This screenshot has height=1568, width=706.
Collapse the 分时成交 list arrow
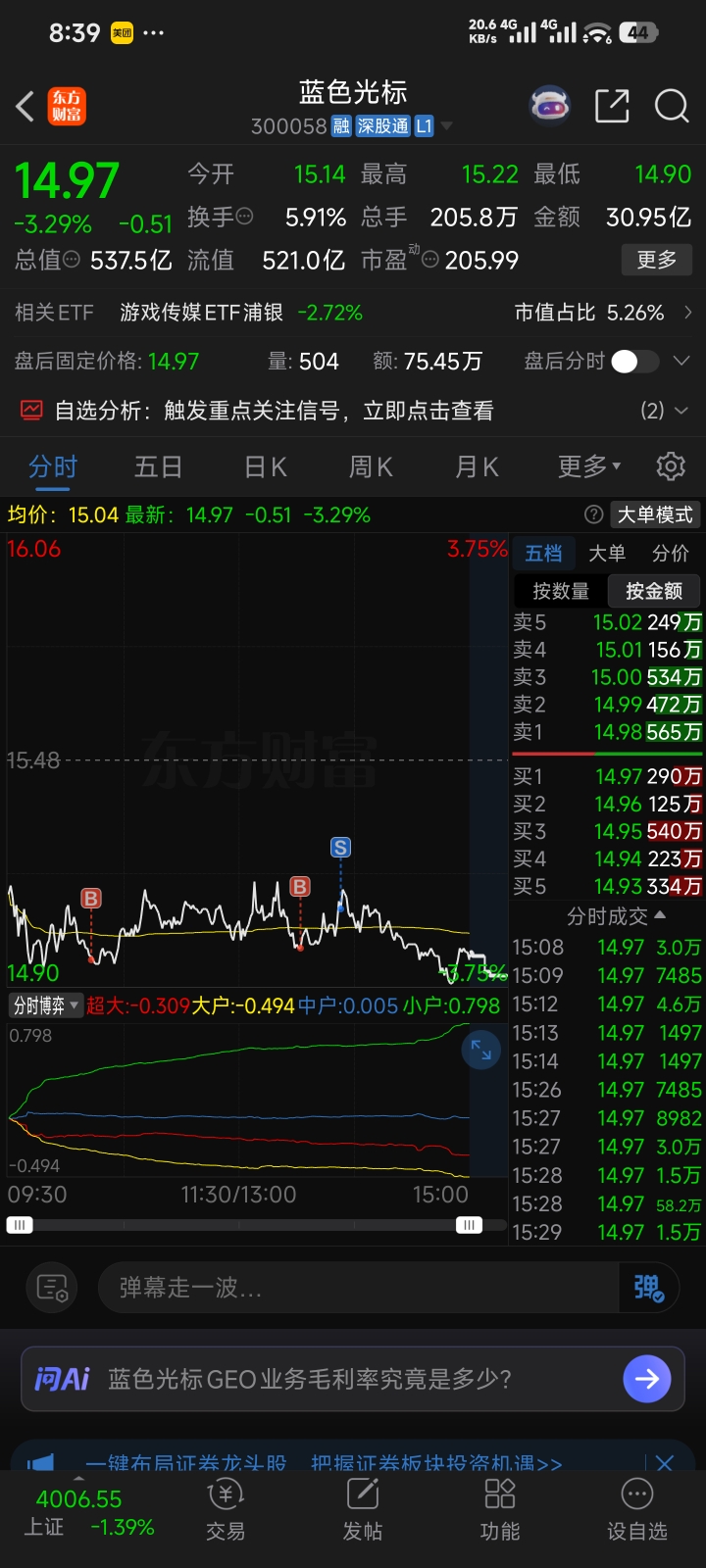(659, 915)
